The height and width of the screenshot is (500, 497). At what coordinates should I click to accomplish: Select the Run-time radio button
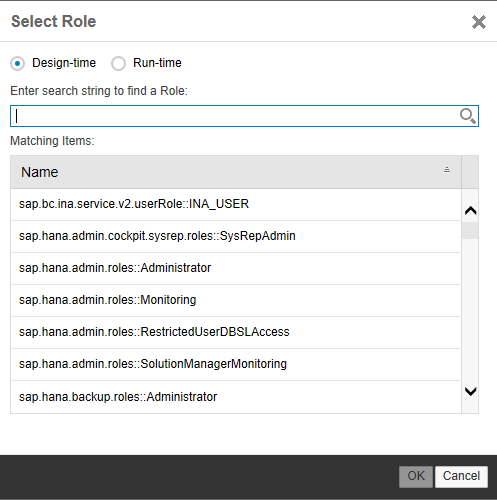(118, 63)
